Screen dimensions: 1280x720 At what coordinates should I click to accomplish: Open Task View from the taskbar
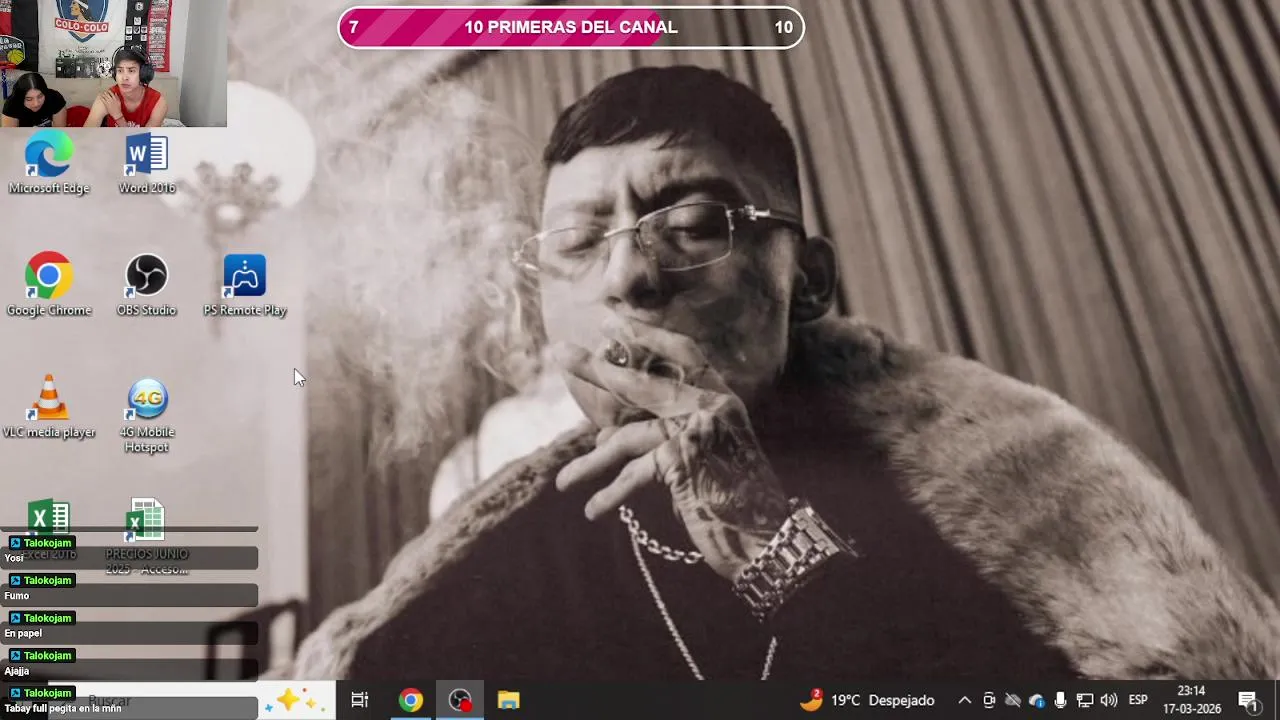tap(360, 700)
